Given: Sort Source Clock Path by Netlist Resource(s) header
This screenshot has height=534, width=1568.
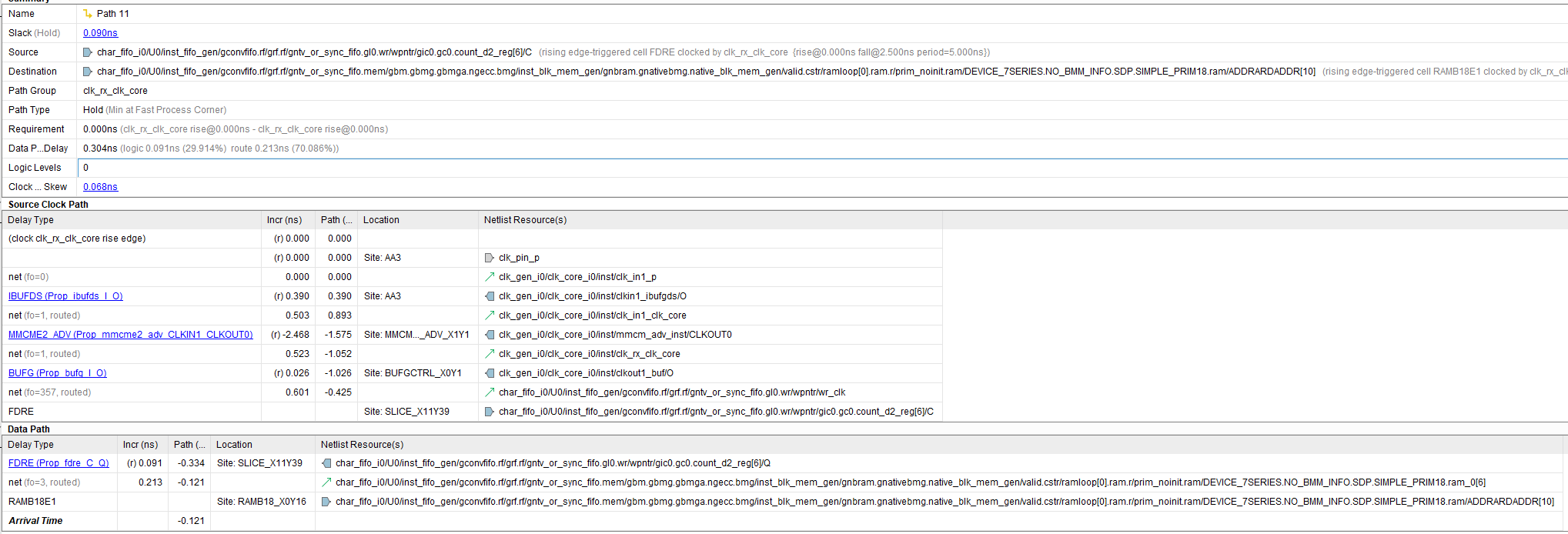Looking at the screenshot, I should click(x=710, y=220).
